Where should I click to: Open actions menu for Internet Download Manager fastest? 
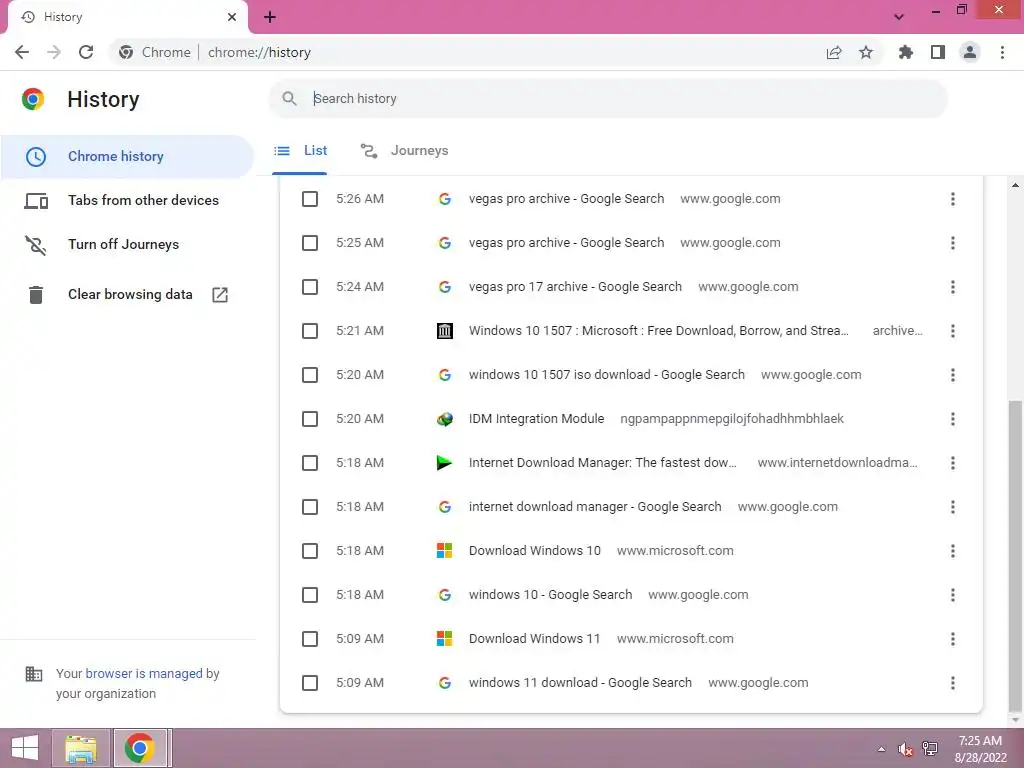953,463
